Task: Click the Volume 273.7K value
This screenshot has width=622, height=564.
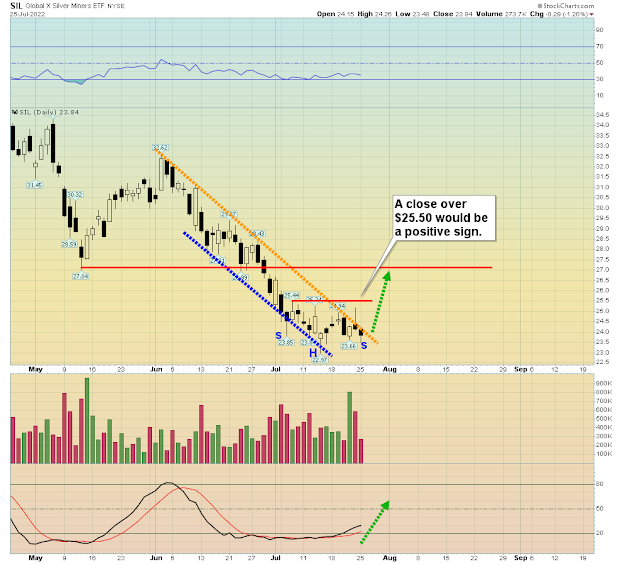Action: tap(501, 14)
